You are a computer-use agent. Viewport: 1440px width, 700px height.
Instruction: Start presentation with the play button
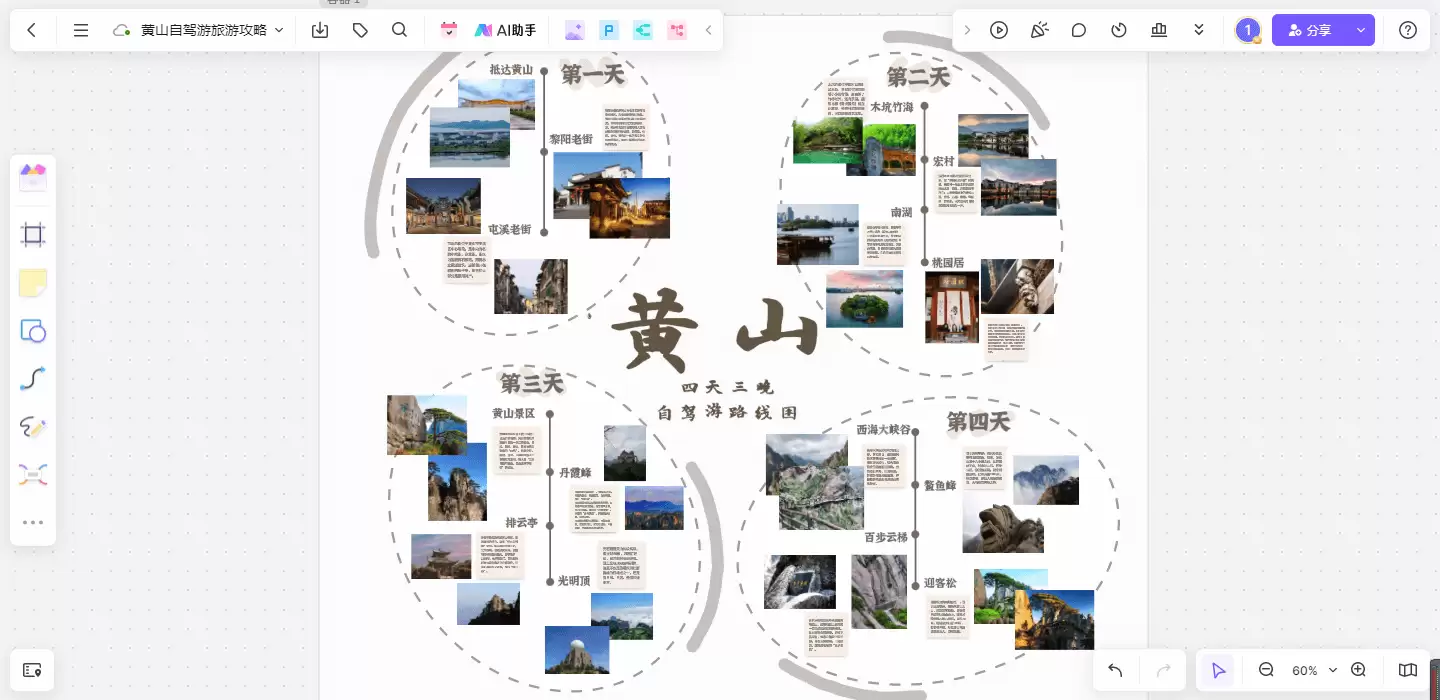[x=999, y=30]
